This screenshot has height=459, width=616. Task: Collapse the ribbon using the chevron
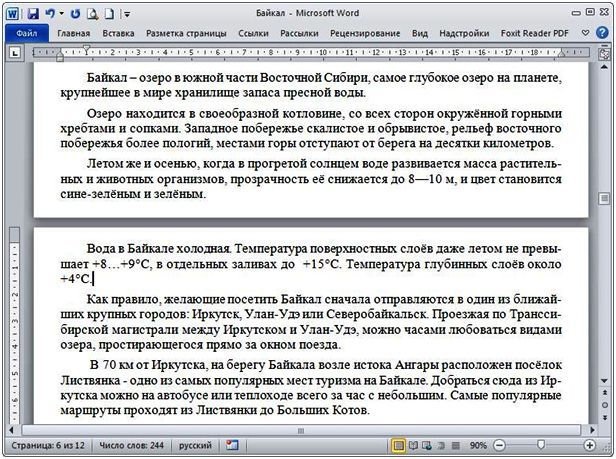point(587,33)
